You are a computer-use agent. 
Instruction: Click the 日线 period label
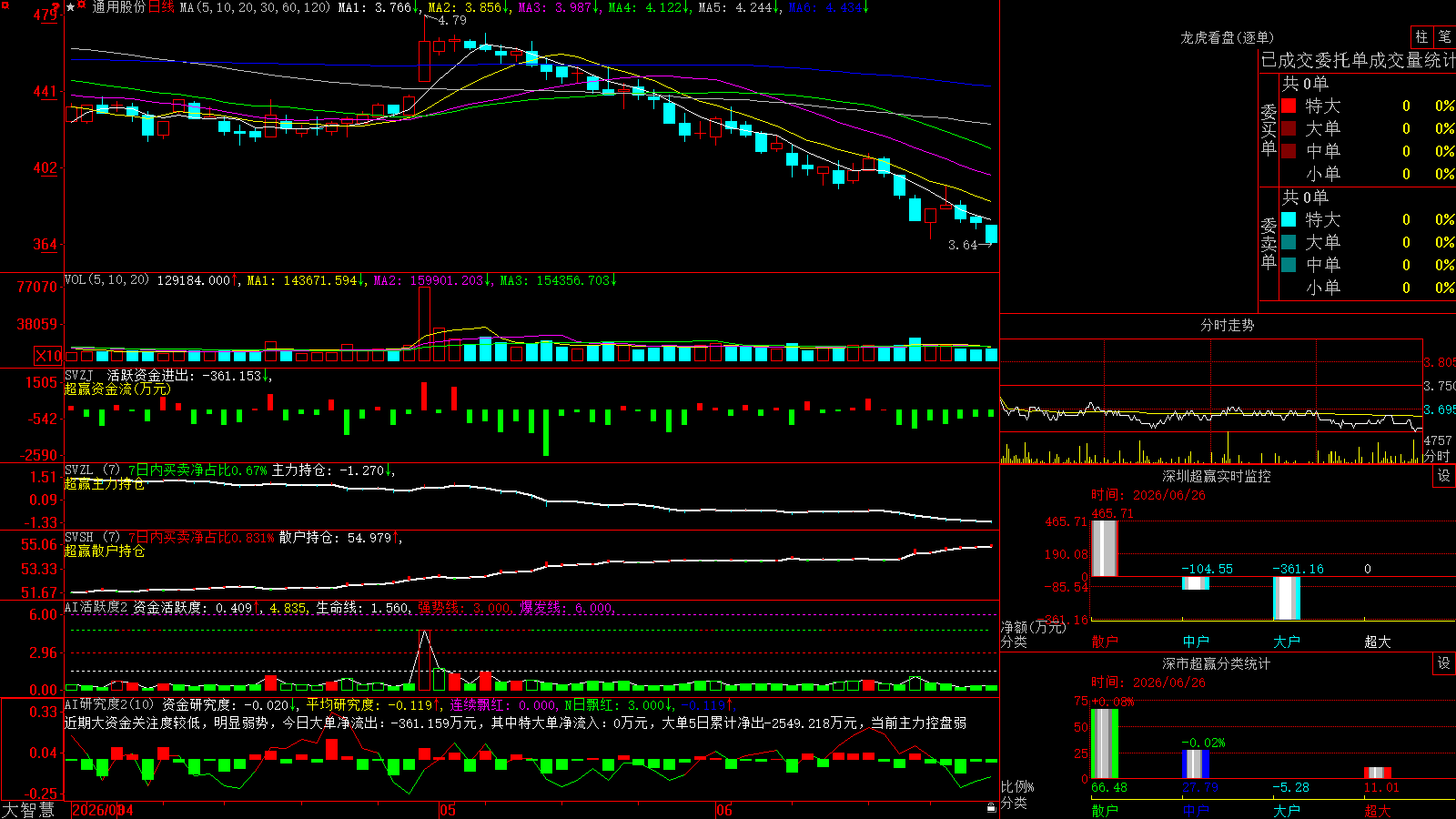pyautogui.click(x=161, y=7)
